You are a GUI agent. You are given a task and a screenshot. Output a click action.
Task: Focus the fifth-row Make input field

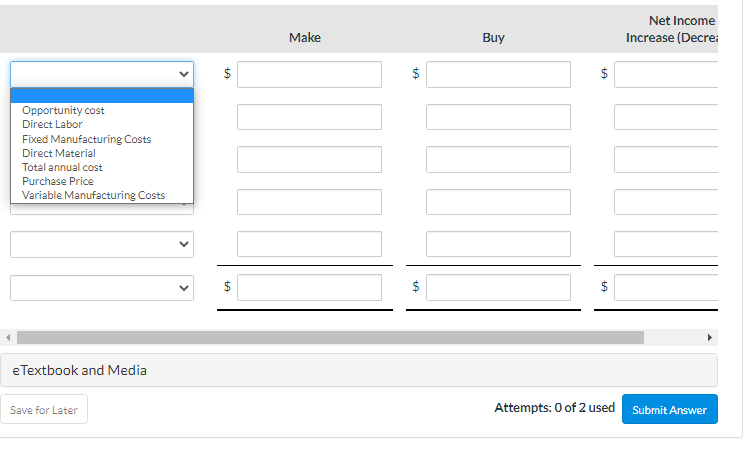pyautogui.click(x=309, y=244)
